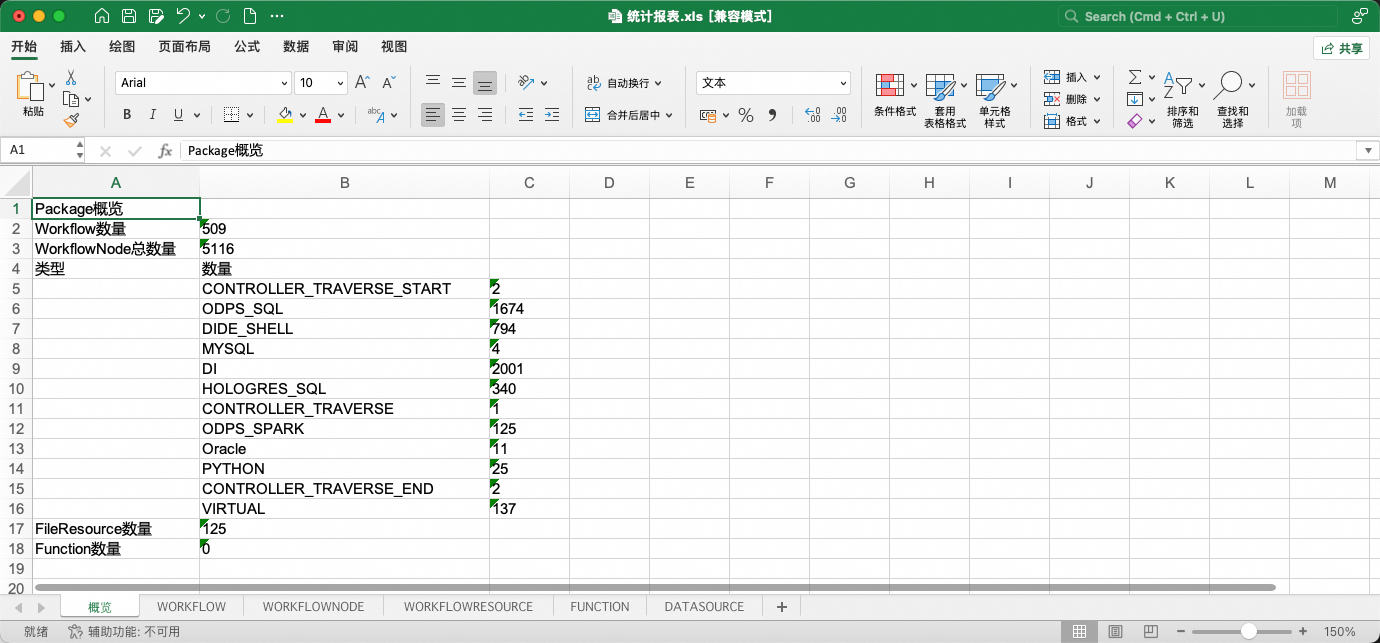Click the Share profile icon top right
1380x643 pixels.
pyautogui.click(x=1360, y=16)
